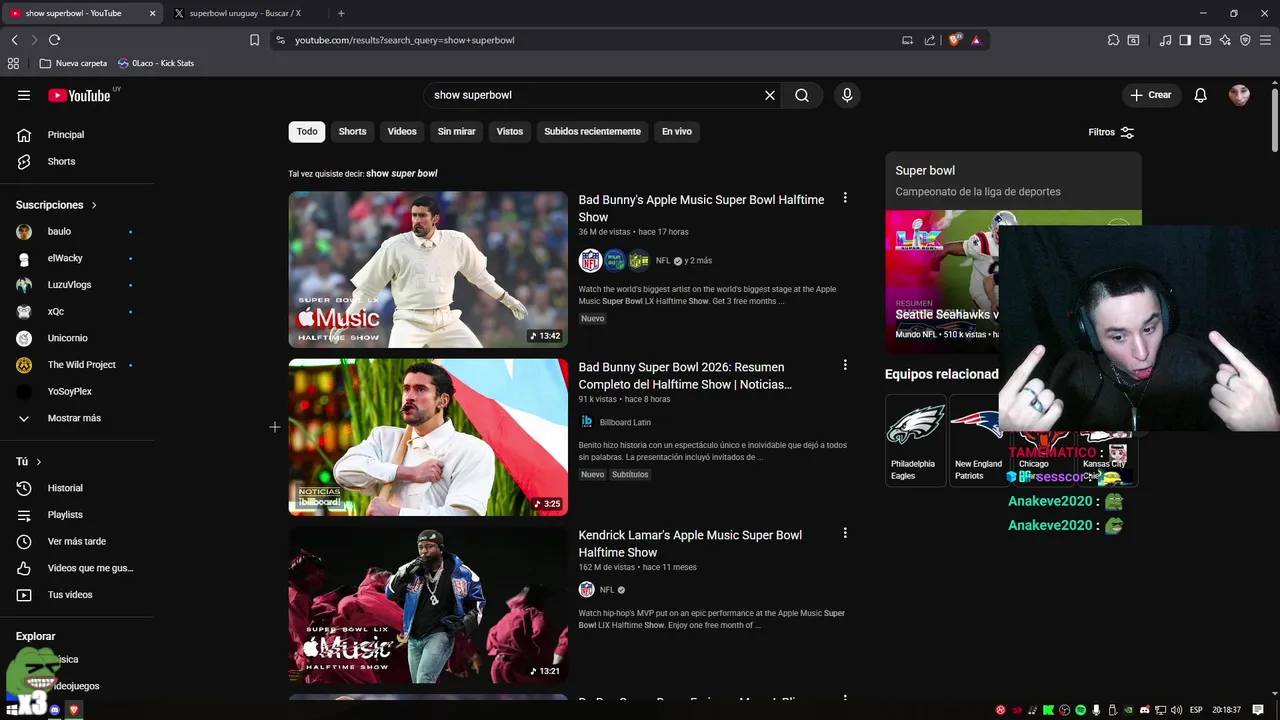Image resolution: width=1280 pixels, height=720 pixels.
Task: Open the Bad Bunny Super Bowl 2026 Resumen title
Action: [685, 375]
